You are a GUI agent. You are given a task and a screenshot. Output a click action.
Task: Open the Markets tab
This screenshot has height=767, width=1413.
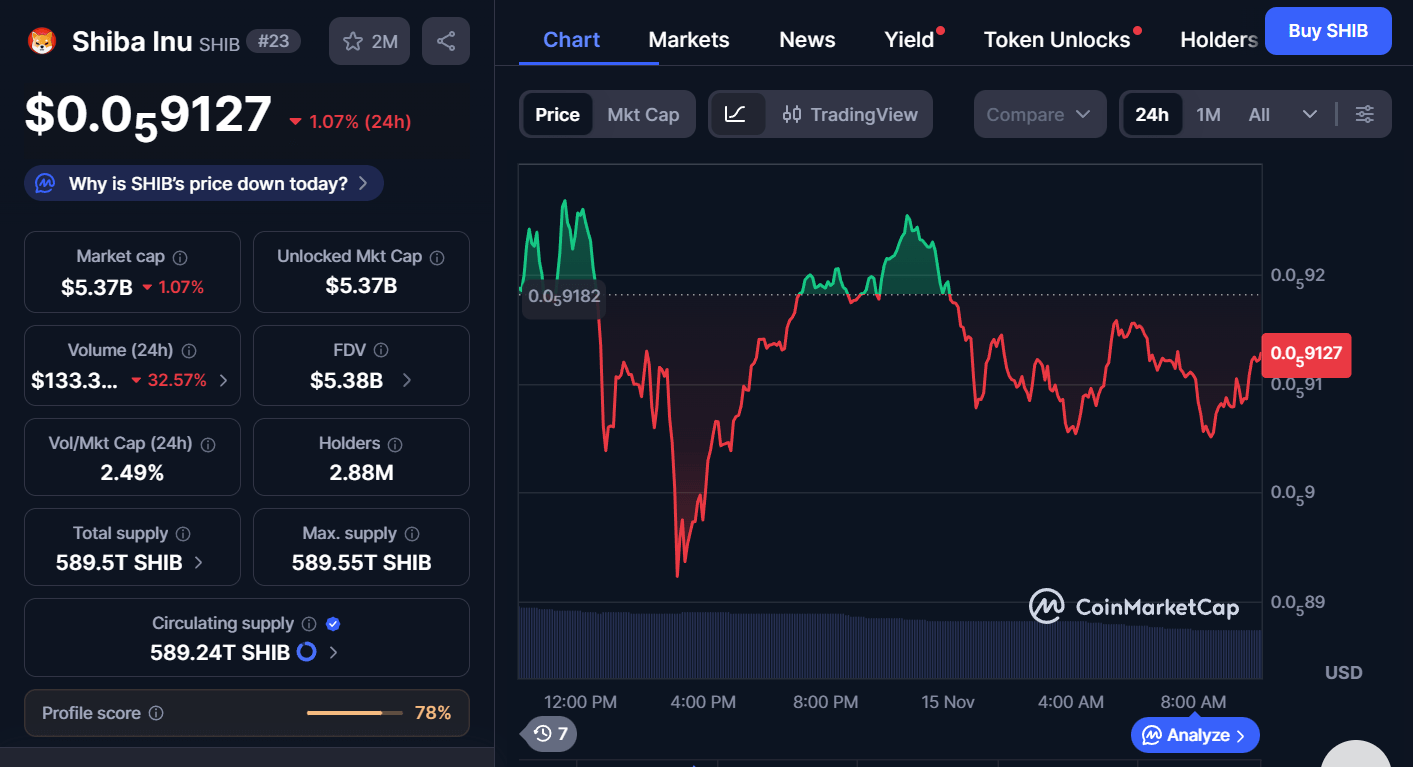[x=689, y=40]
